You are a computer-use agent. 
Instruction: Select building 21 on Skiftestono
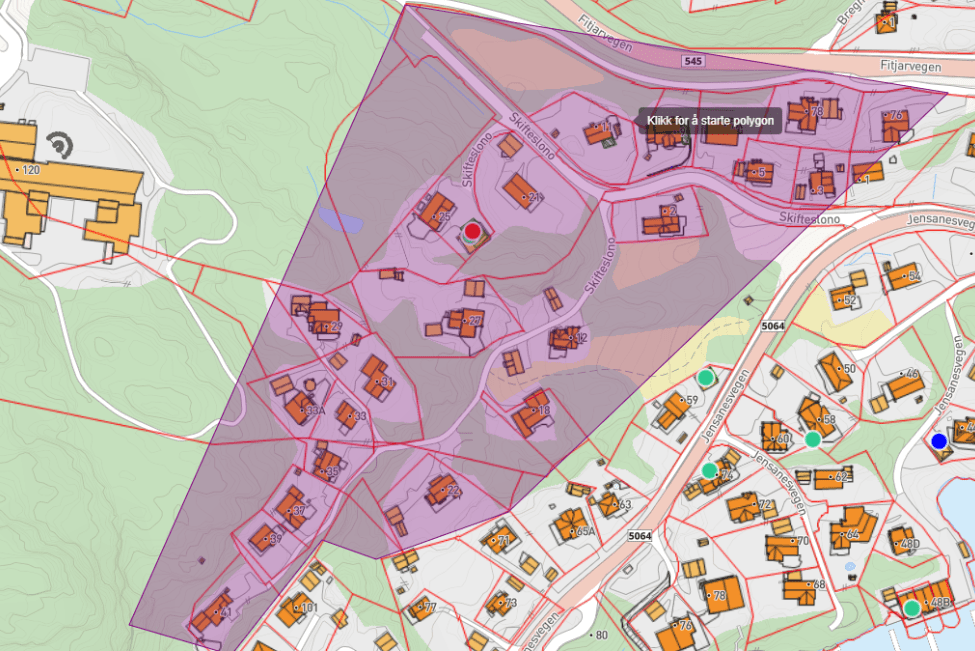521,190
